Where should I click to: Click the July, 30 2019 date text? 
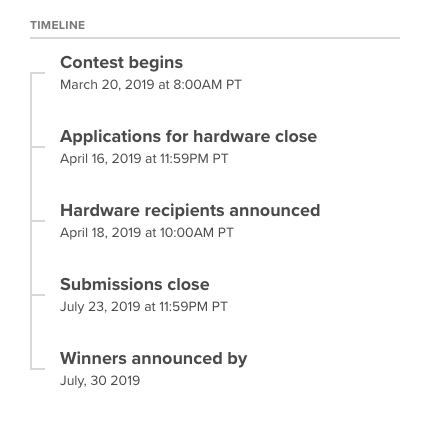tap(100, 381)
